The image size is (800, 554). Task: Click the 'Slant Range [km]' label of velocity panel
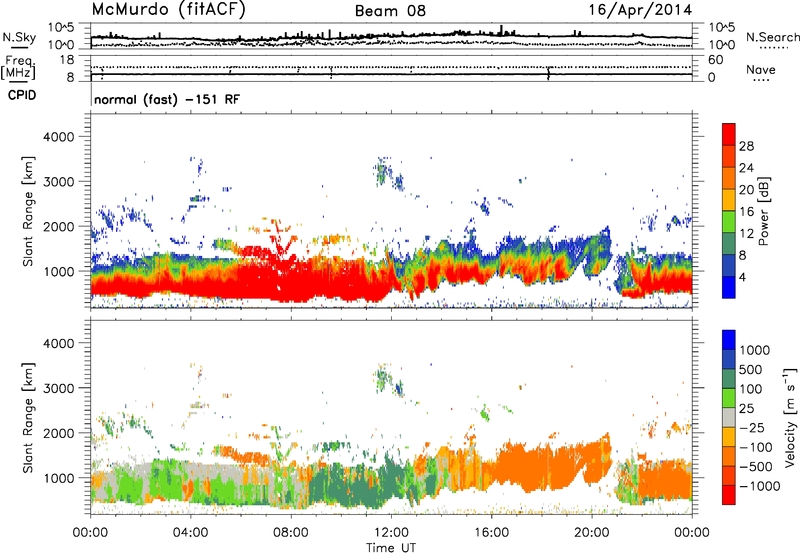pos(28,417)
